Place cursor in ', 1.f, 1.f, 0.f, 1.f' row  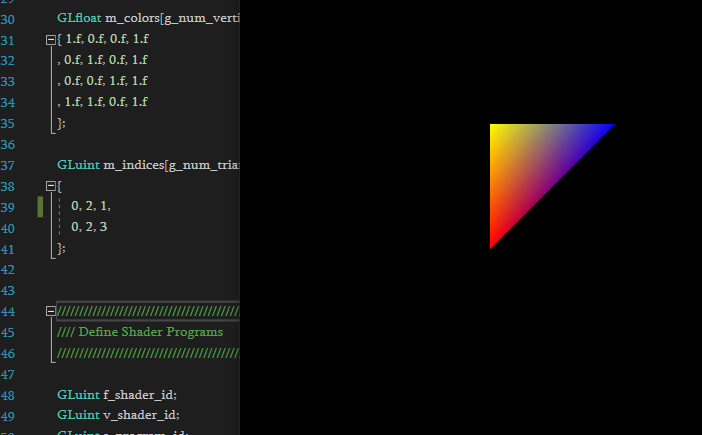click(103, 102)
